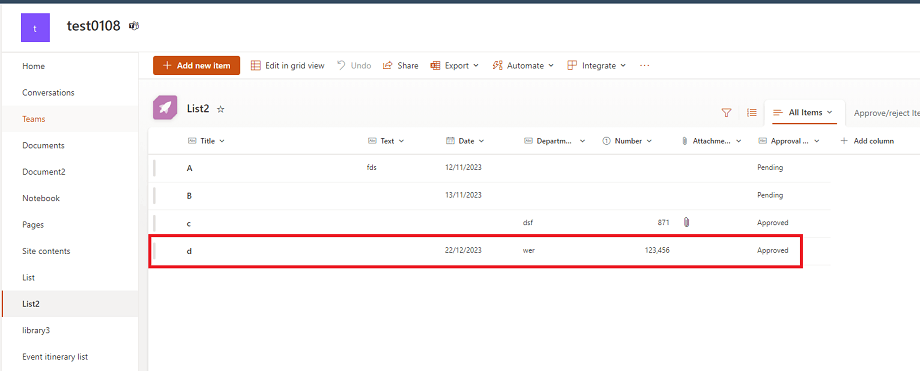Click the Add new item button
This screenshot has height=371, width=920.
pyautogui.click(x=197, y=66)
